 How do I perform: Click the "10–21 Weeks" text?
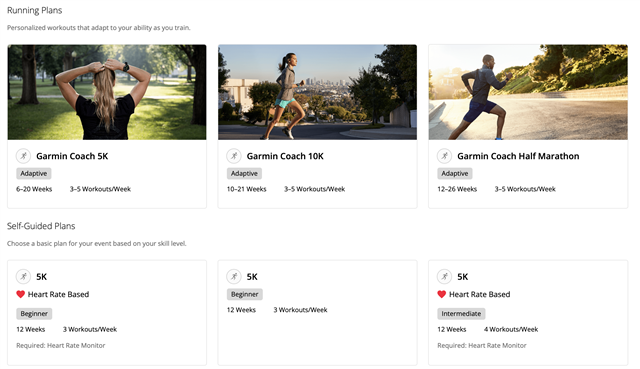point(247,189)
